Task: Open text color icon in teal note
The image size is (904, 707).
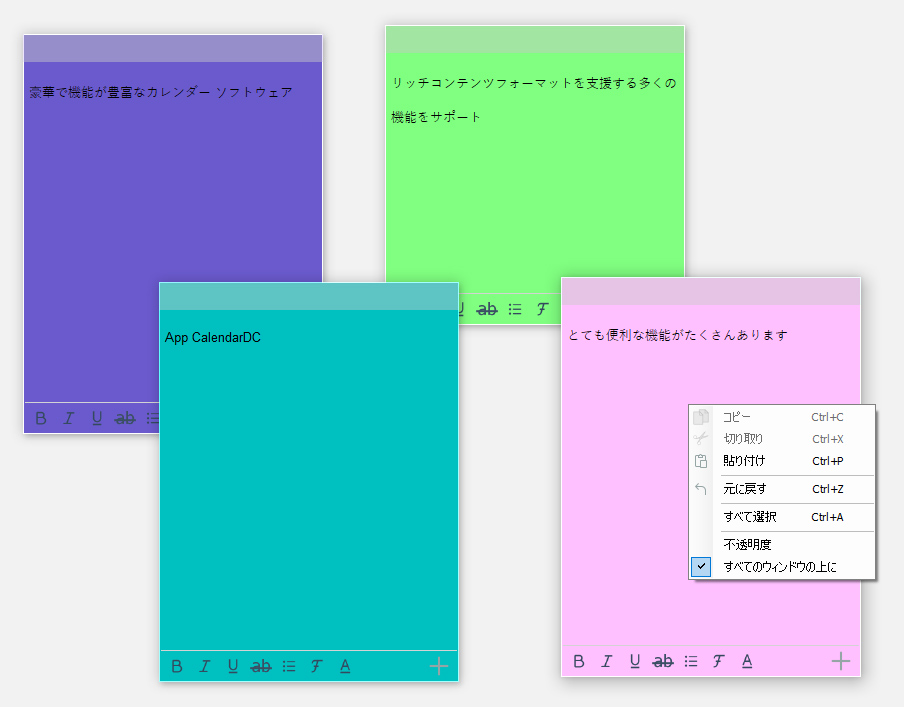Action: pos(345,666)
